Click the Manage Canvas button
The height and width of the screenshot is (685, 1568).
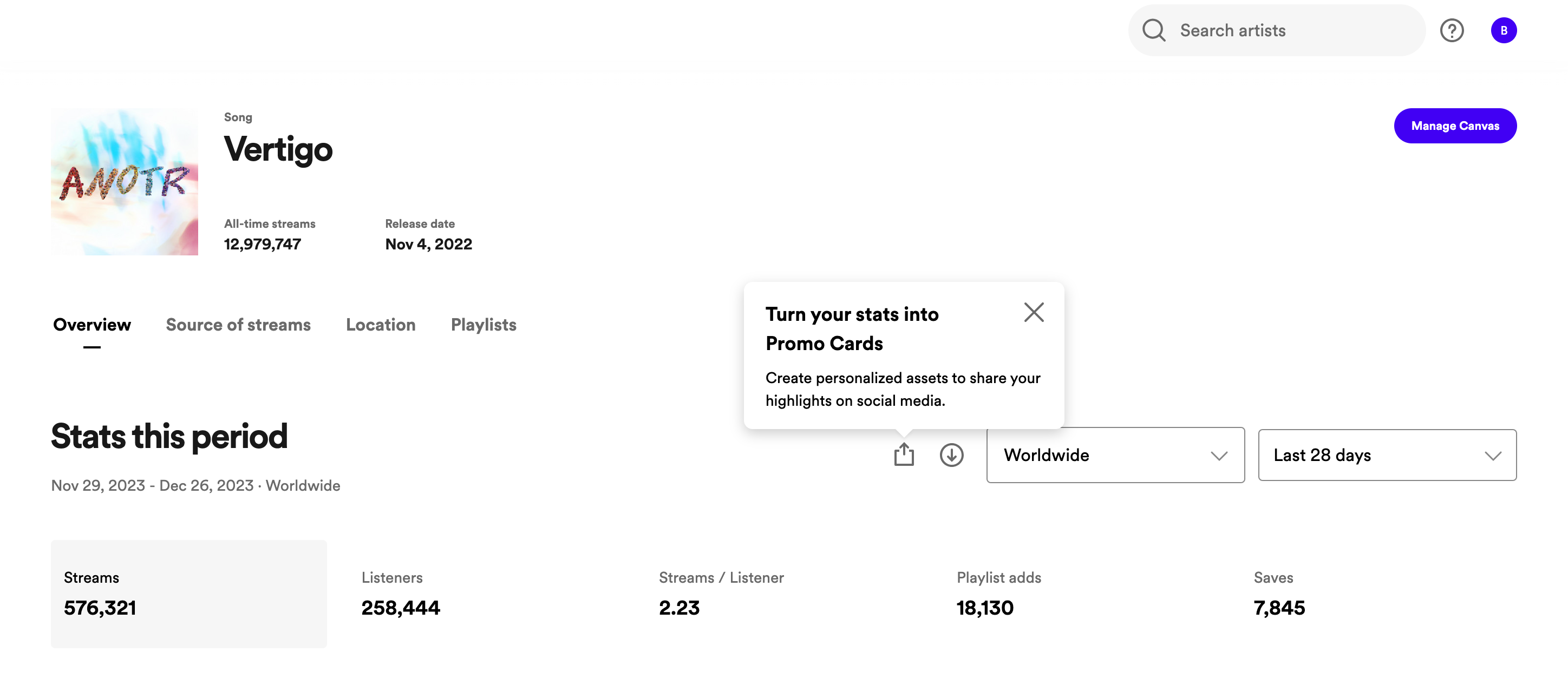pos(1455,126)
